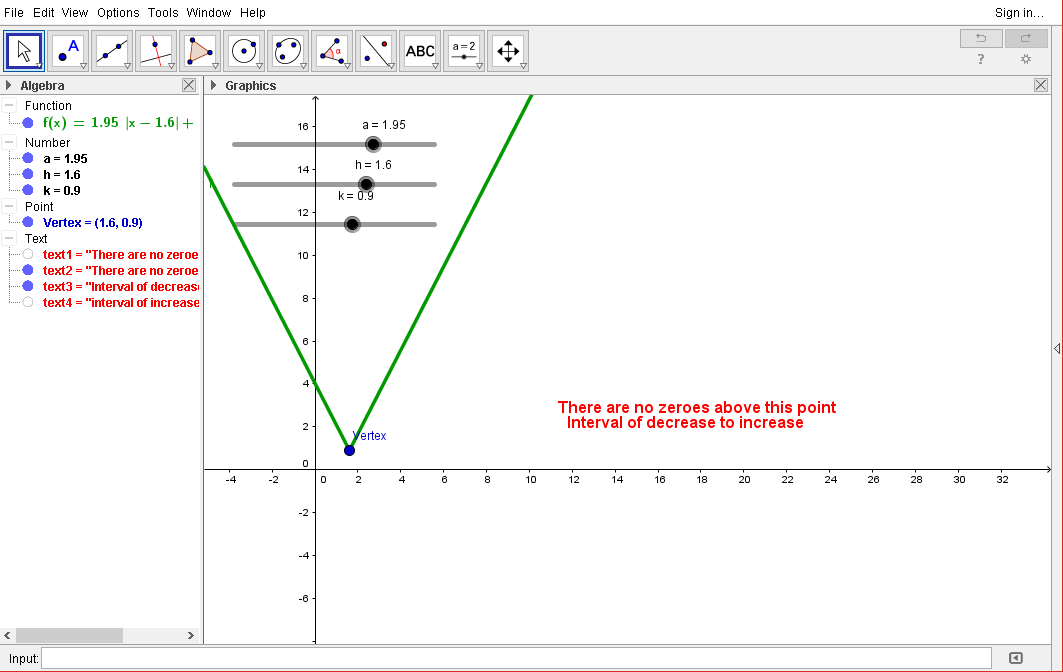
Task: Open the settings gear icon
Action: click(1026, 59)
